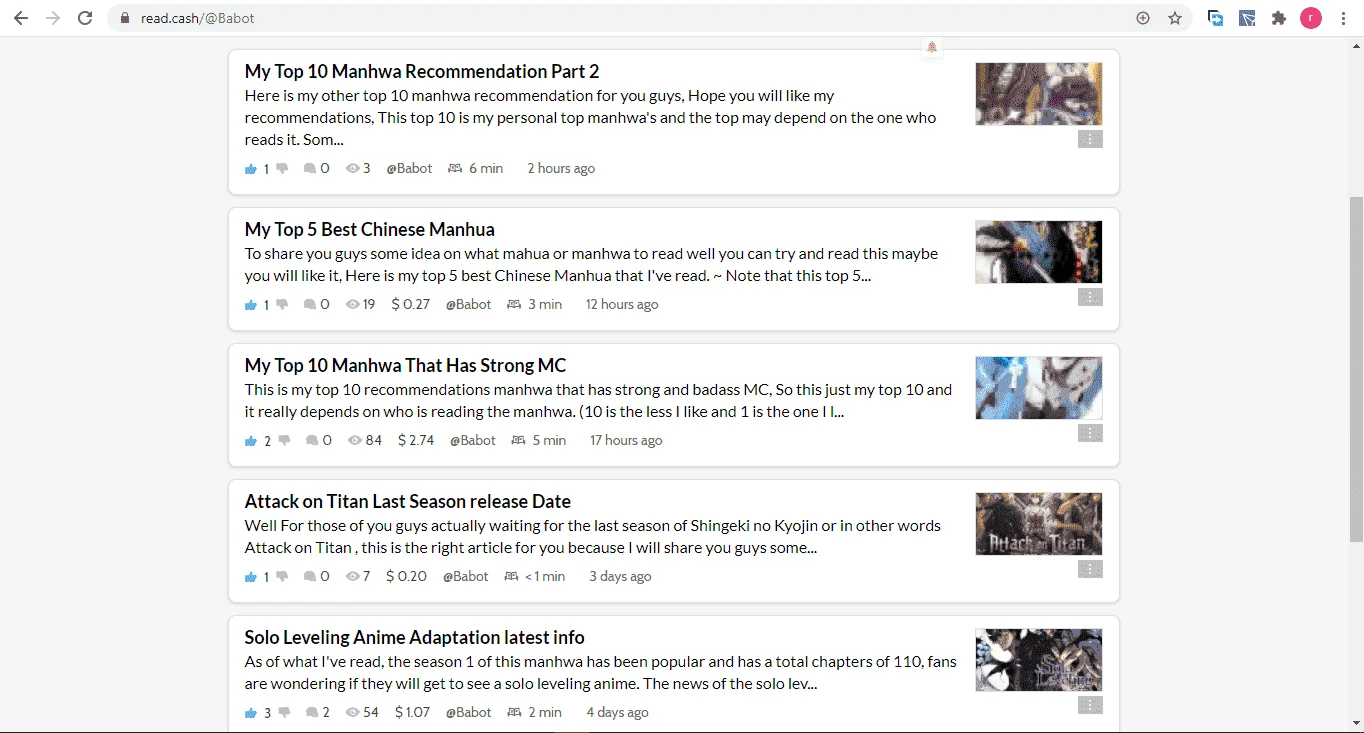Open options menu for 'Manhwa Recommendation Part 2' post
Screen dimensions: 1364x733
[x=1090, y=139]
